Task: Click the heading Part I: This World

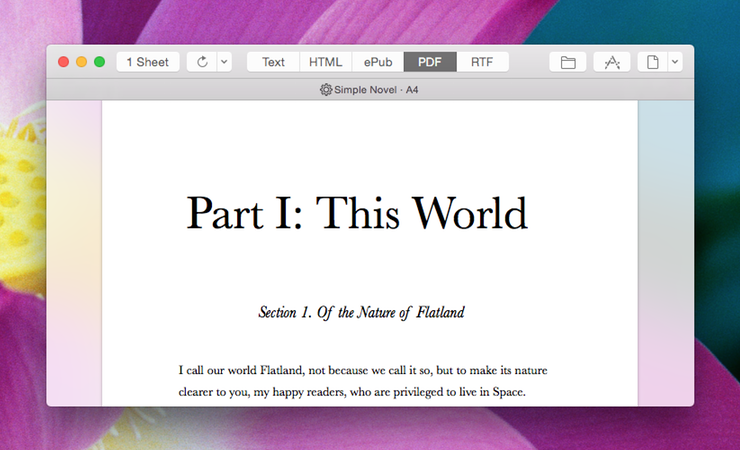Action: tap(357, 214)
